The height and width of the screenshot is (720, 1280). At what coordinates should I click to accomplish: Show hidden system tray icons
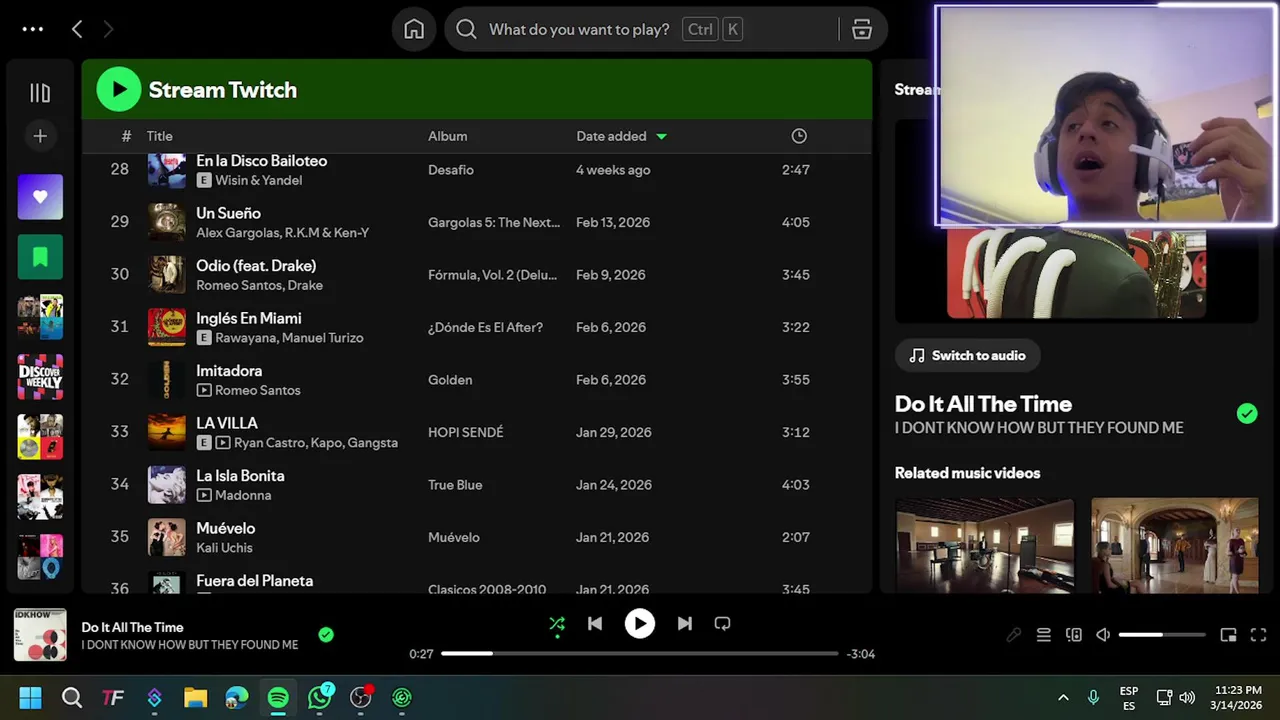(x=1063, y=698)
